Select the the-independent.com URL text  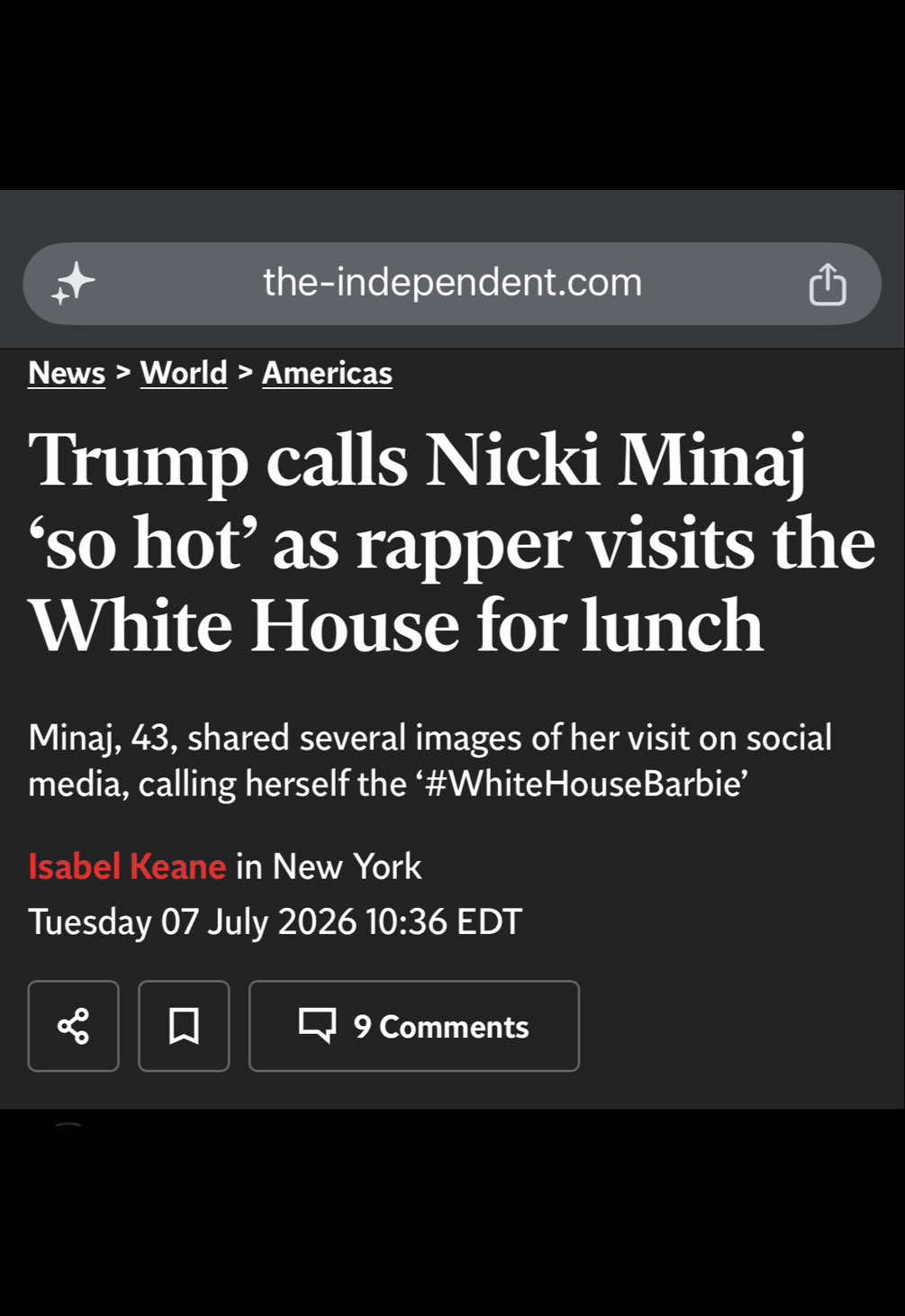[452, 283]
